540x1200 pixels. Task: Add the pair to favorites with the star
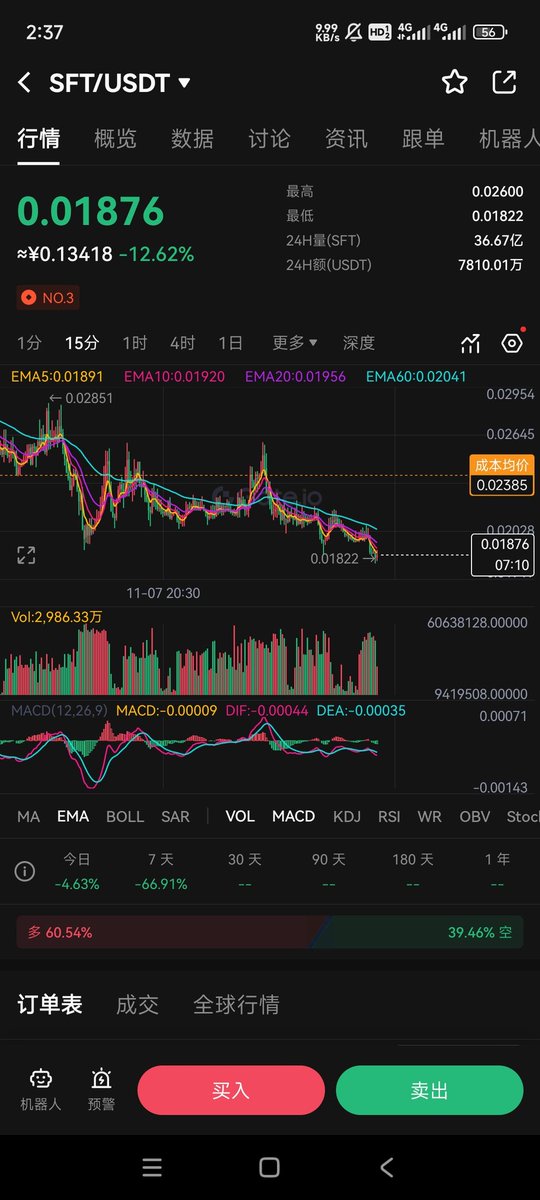point(455,82)
